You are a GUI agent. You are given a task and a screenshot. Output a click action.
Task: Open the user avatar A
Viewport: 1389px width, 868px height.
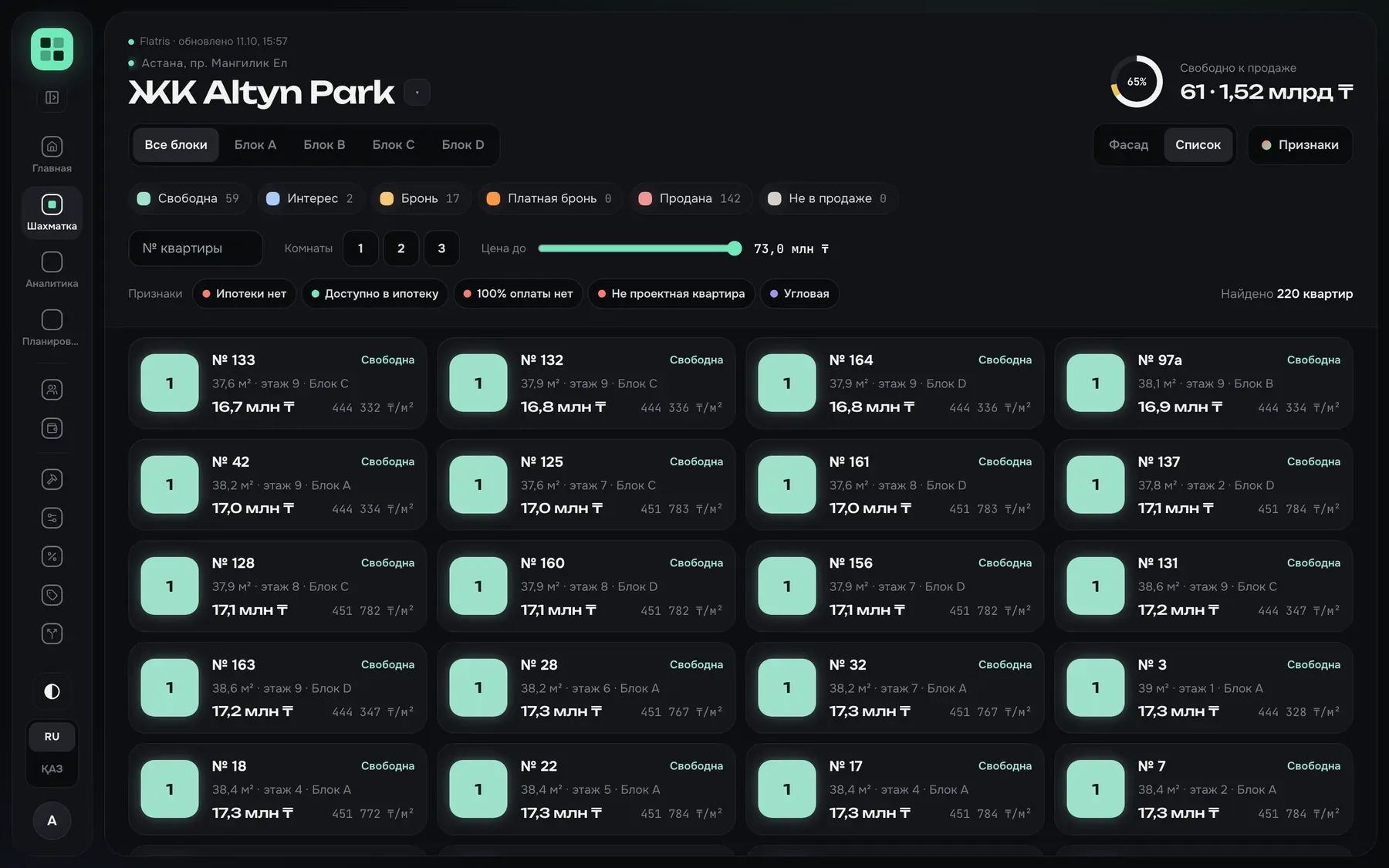(52, 820)
